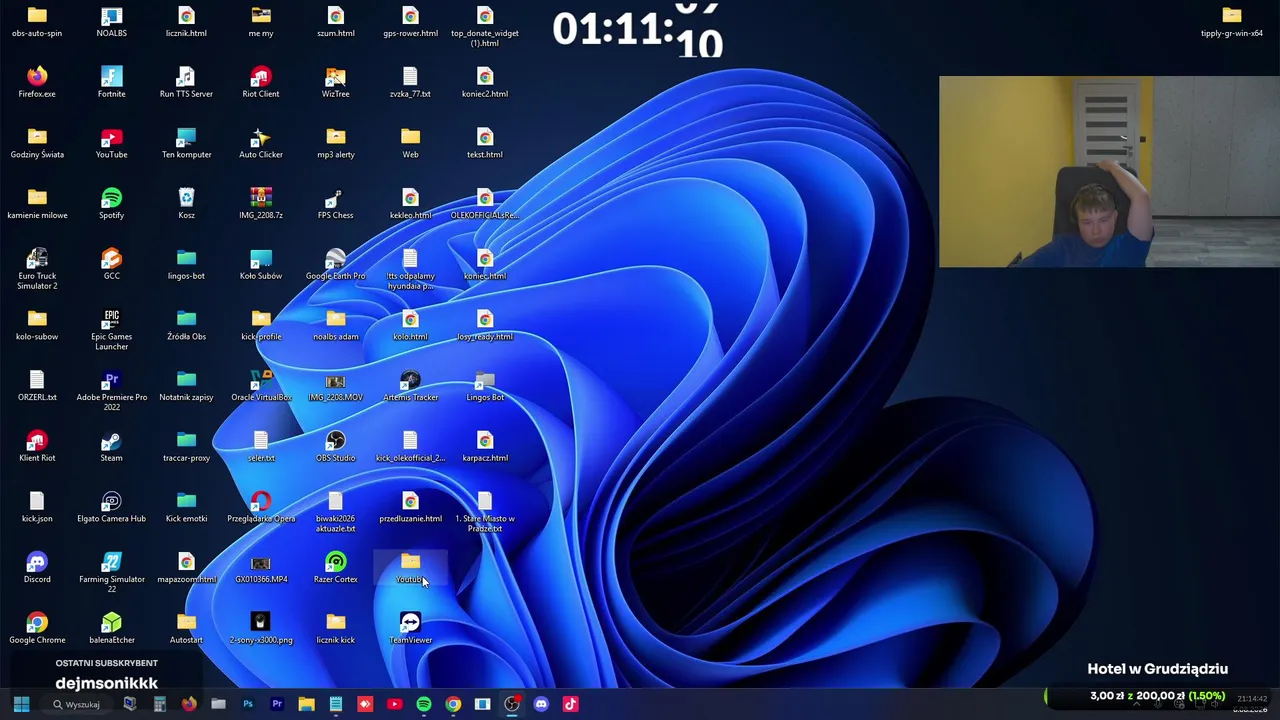Select the Godziny Świata folder
1280x720 pixels.
[37, 143]
